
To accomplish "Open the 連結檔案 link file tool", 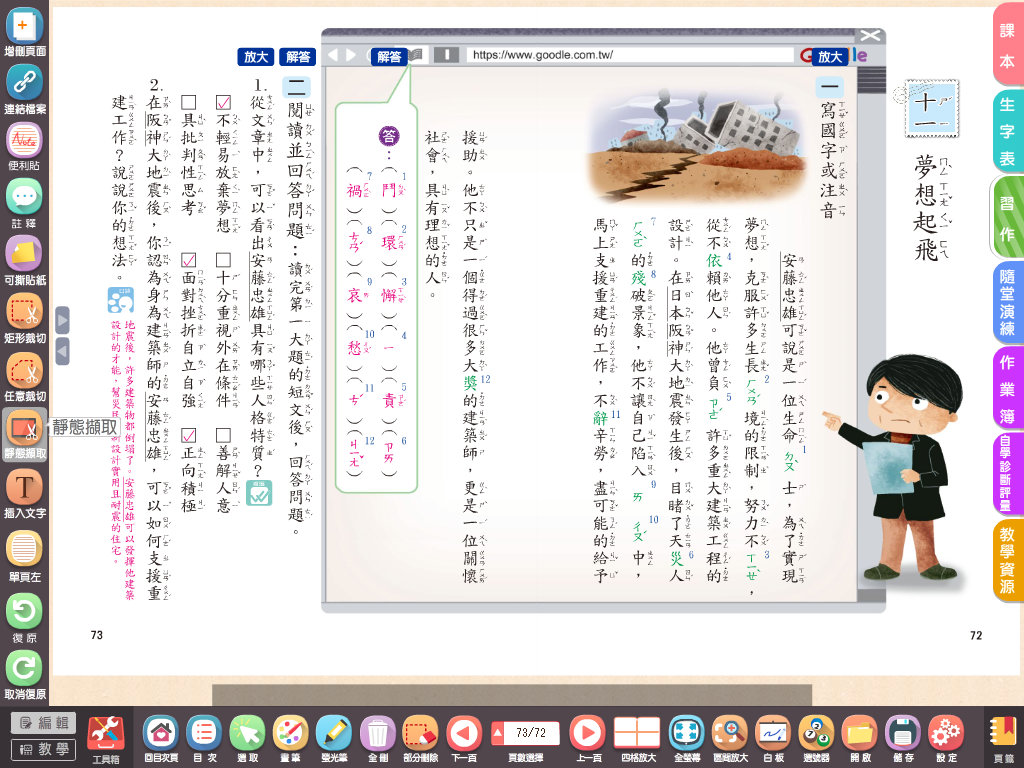I will point(24,89).
